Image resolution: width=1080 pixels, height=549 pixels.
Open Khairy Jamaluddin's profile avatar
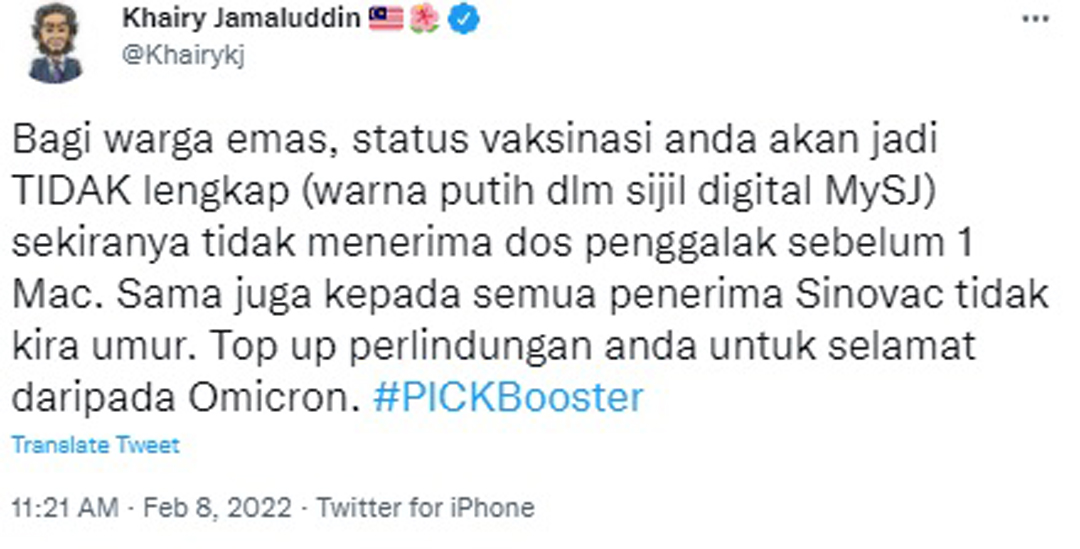pos(56,43)
